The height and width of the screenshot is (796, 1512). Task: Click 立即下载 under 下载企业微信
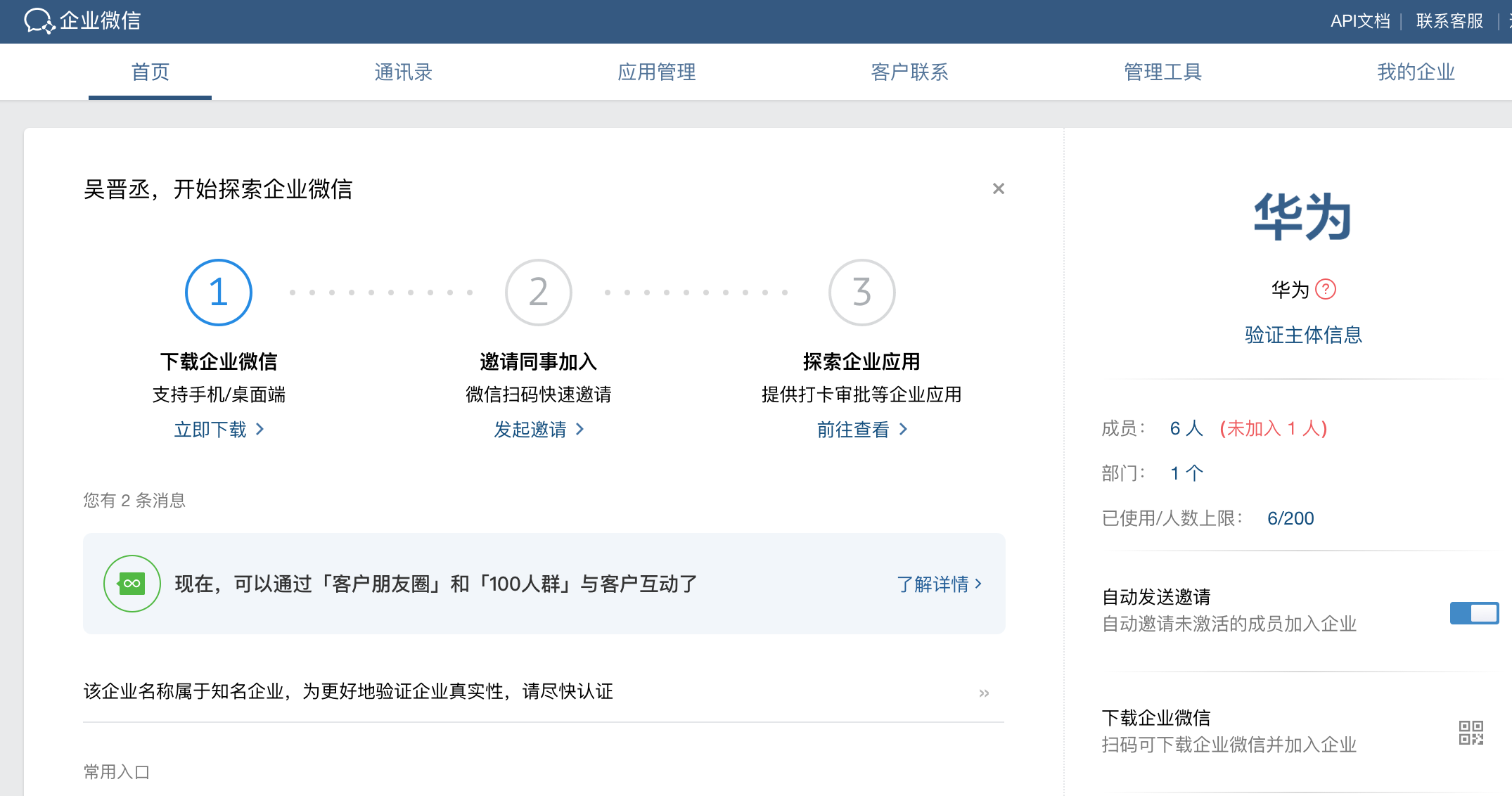coord(219,430)
